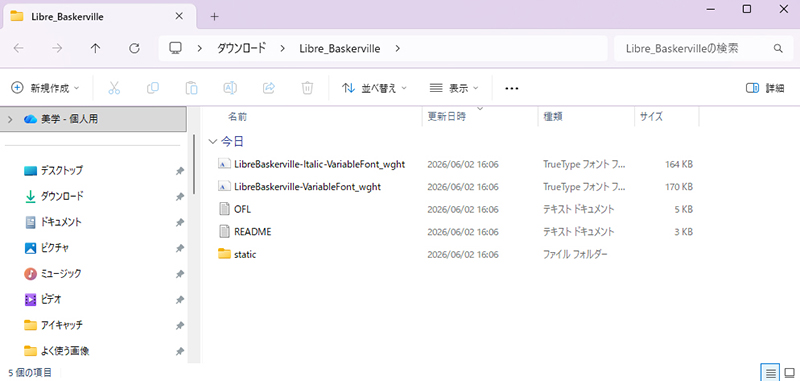
Task: Click the OFL text document icon
Action: point(224,209)
